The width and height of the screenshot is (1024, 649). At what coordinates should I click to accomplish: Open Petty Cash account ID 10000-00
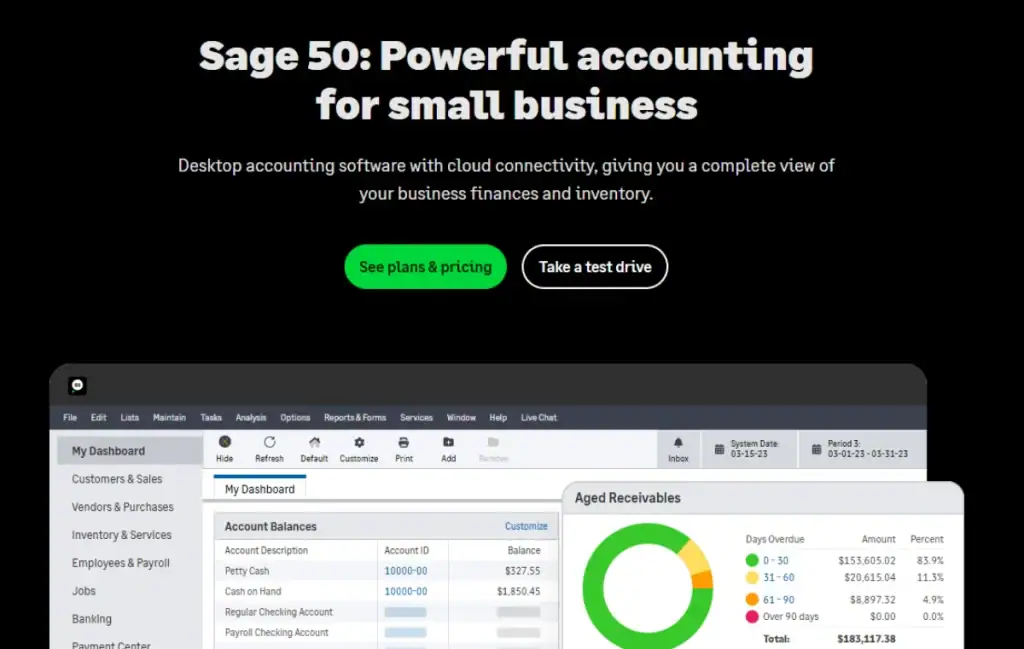pos(406,571)
